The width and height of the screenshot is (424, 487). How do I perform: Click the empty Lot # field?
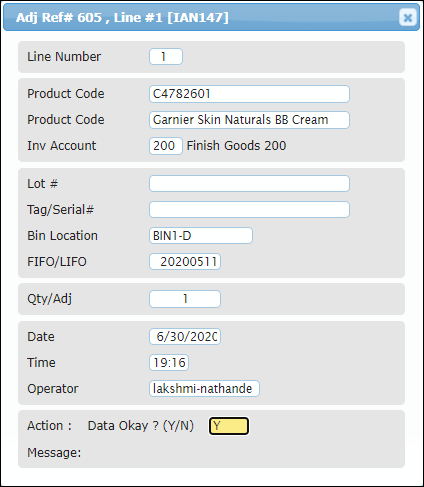249,184
